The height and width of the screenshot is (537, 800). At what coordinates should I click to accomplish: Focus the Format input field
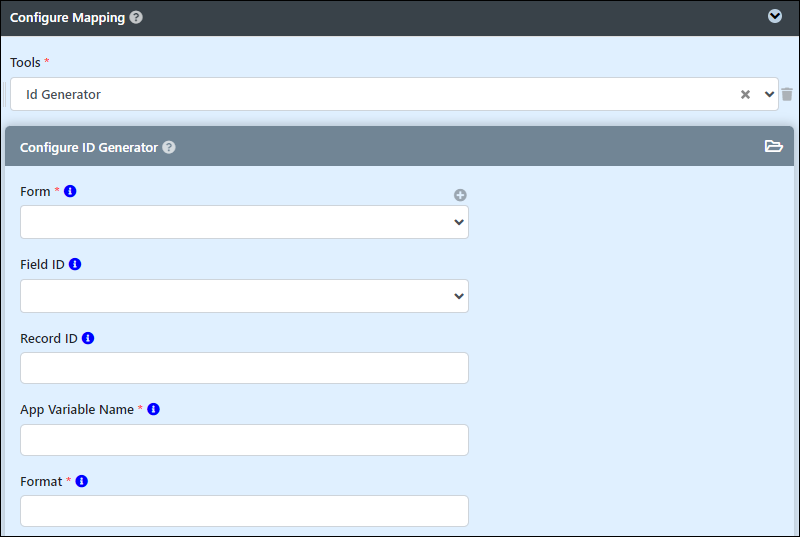pos(244,511)
